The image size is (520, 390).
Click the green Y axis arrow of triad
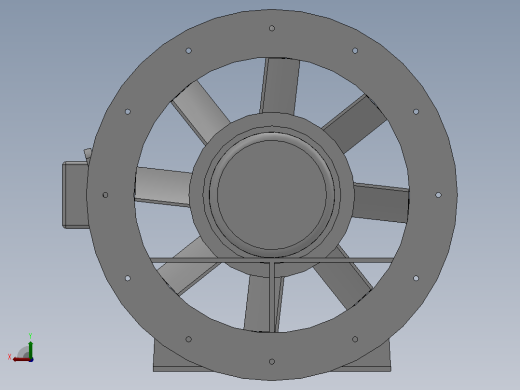point(31,349)
